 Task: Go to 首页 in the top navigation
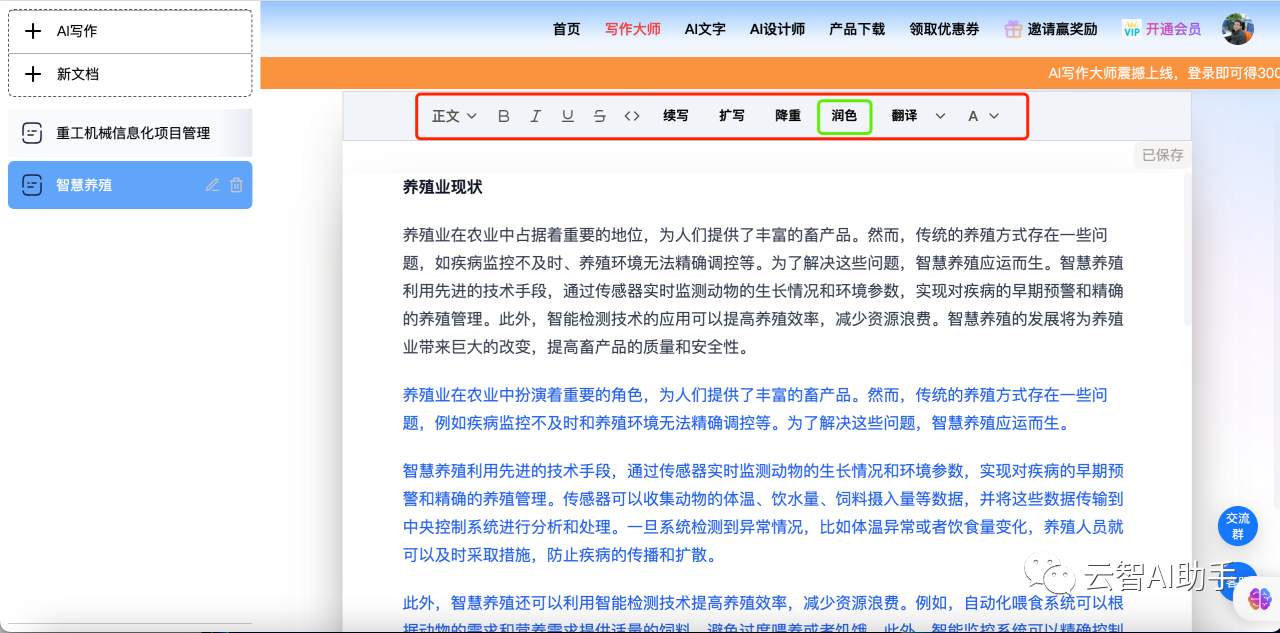[566, 29]
